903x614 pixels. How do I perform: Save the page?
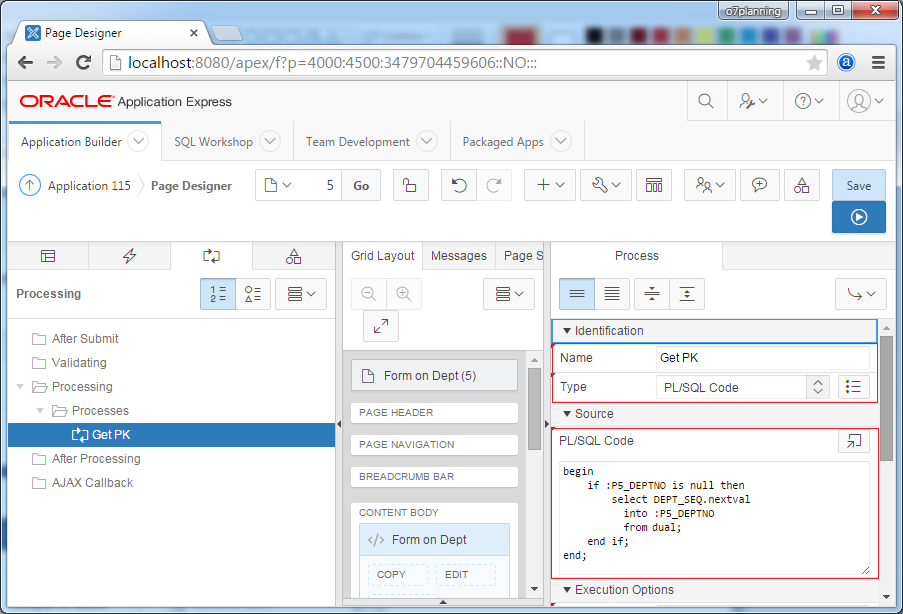tap(859, 185)
